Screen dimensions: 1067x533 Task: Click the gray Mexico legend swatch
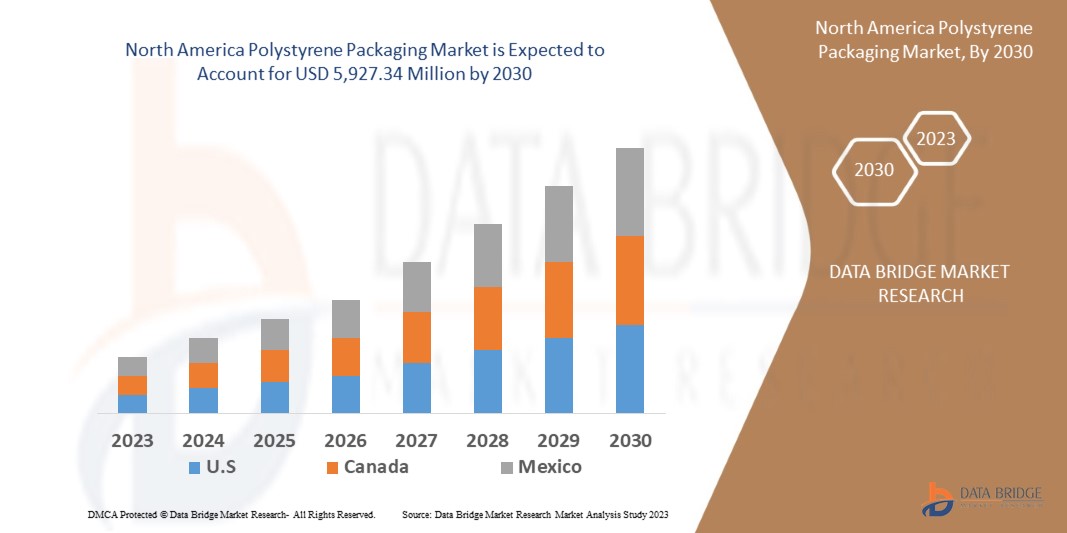click(506, 467)
